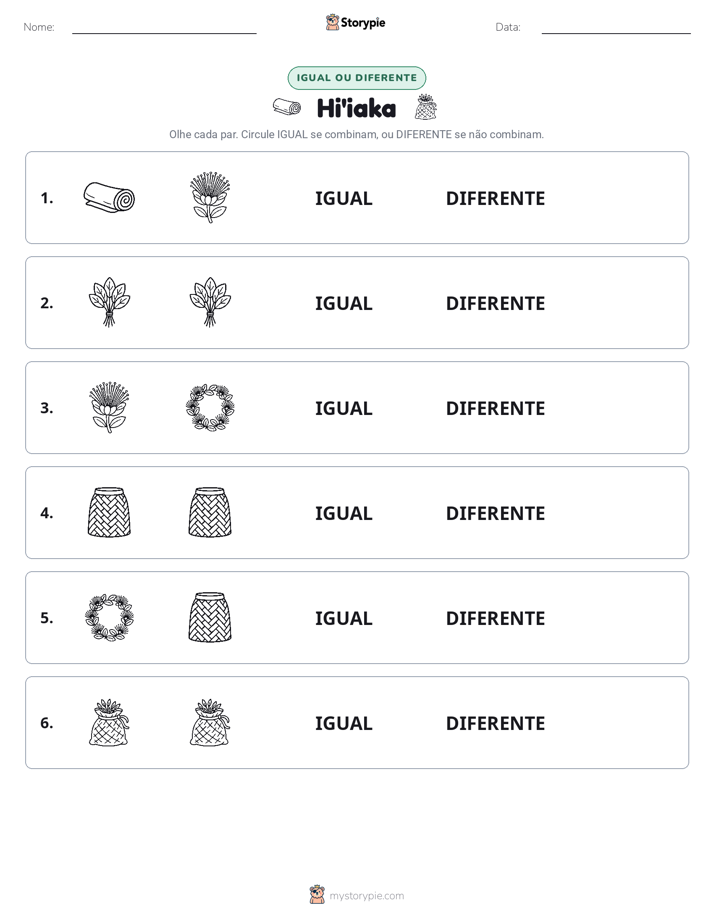This screenshot has height=924, width=714.
Task: Click the net bag icon beside Hi'iaka title
Action: click(x=425, y=107)
